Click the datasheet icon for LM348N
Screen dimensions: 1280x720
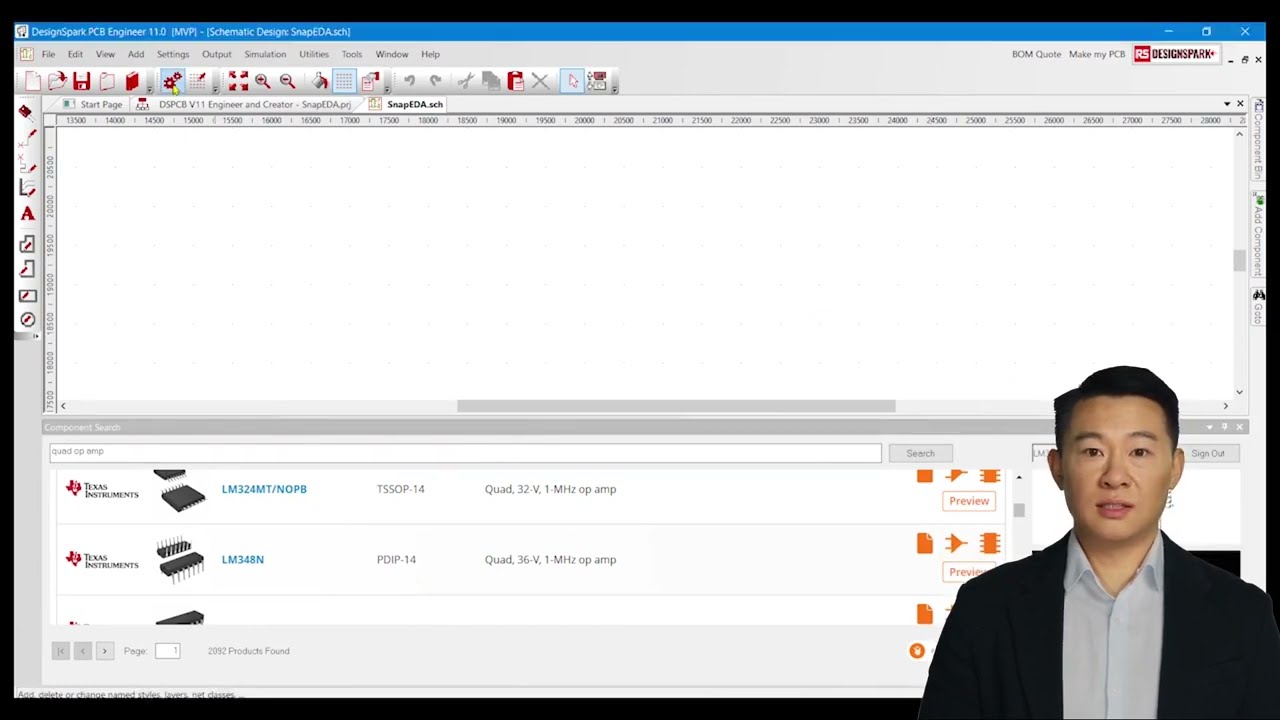click(925, 543)
